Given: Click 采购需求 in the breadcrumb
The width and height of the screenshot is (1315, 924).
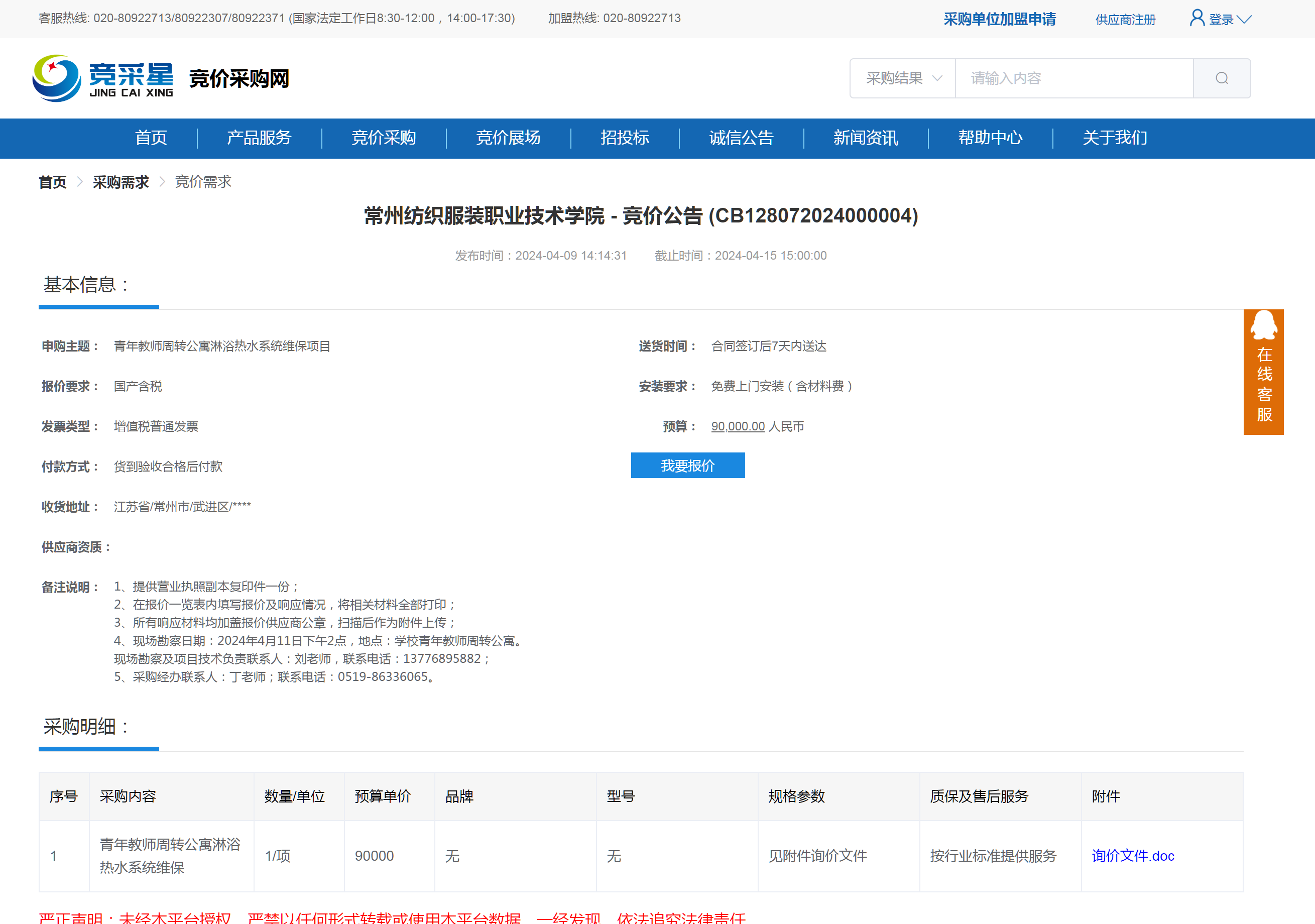Looking at the screenshot, I should click(121, 182).
